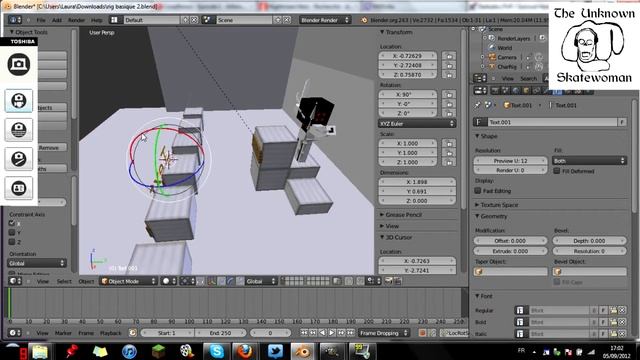Enable the X constraint axis checkbox
The height and width of the screenshot is (360, 640).
(12, 223)
